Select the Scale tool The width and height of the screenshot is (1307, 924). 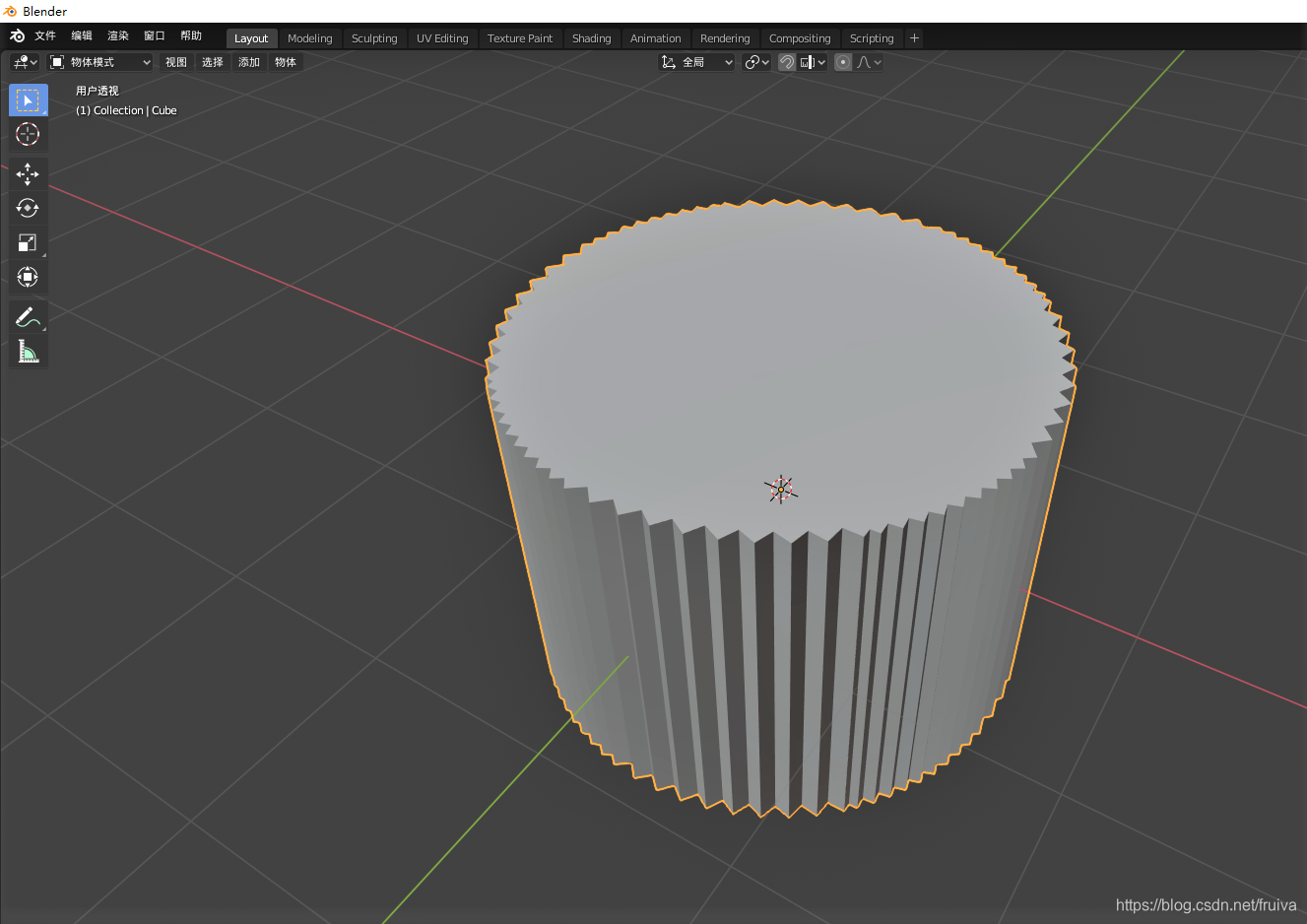coord(28,242)
